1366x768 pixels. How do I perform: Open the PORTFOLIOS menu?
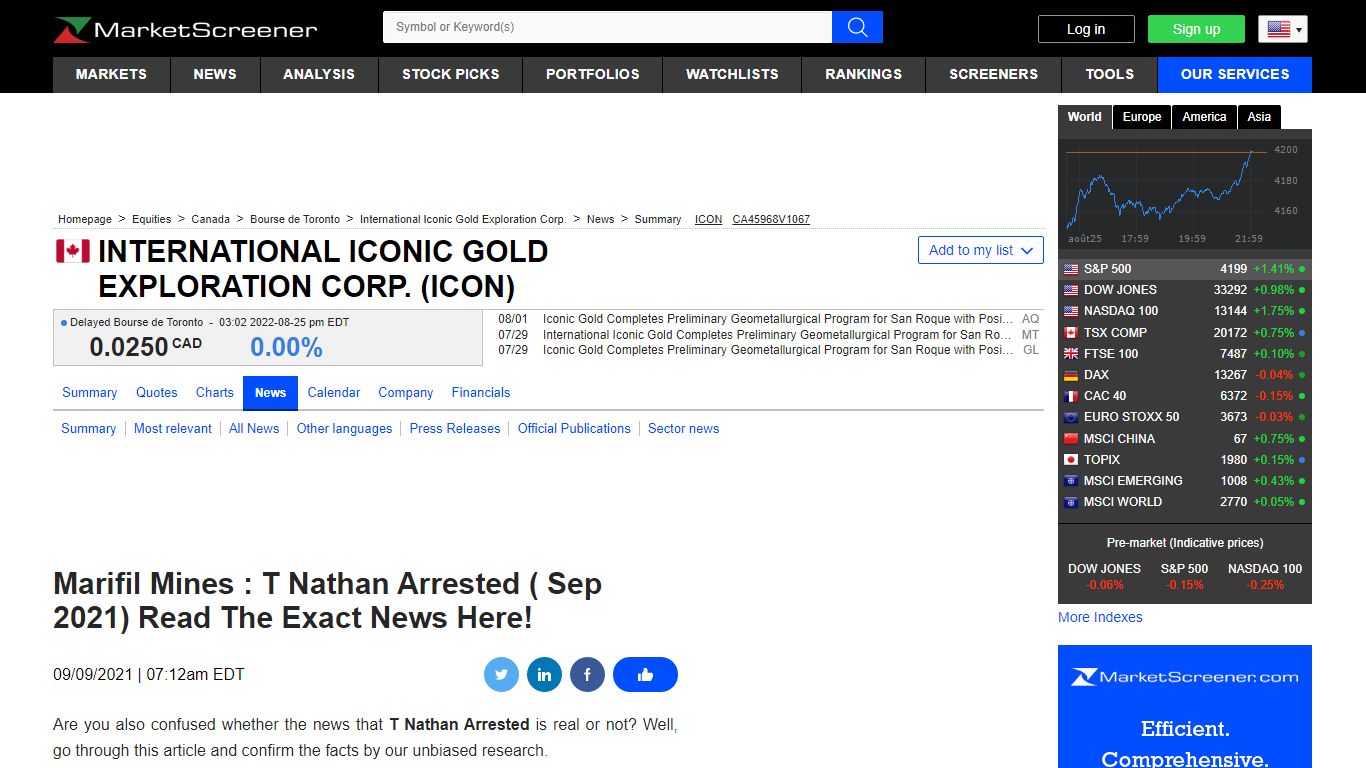click(x=593, y=75)
